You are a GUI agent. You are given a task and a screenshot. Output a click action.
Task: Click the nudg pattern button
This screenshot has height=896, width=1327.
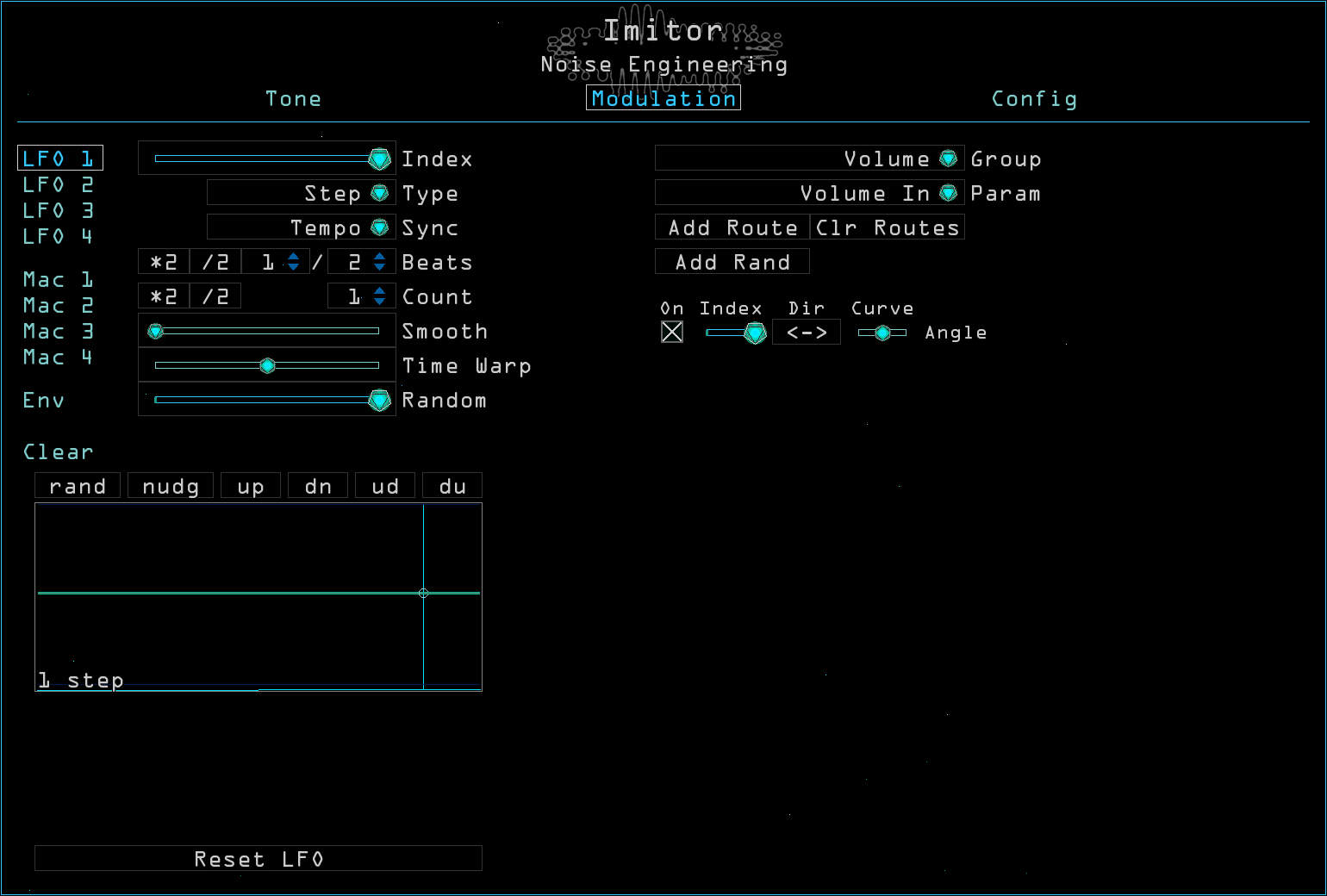pyautogui.click(x=171, y=485)
